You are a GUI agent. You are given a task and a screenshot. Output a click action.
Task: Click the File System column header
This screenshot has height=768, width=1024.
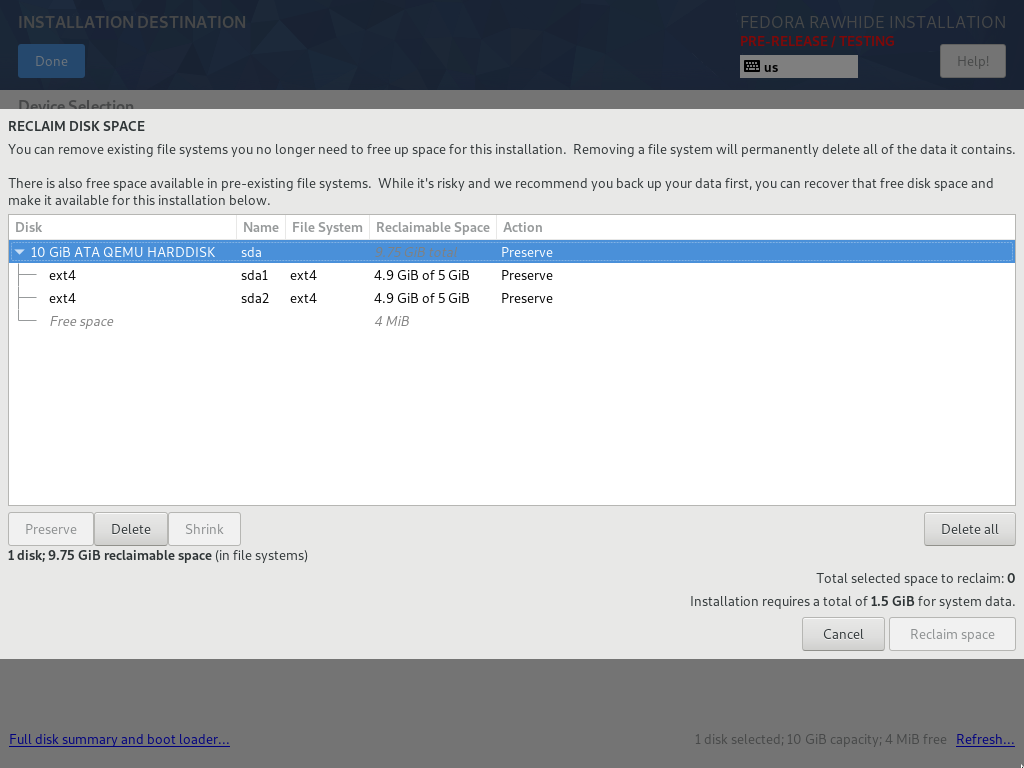tap(327, 227)
